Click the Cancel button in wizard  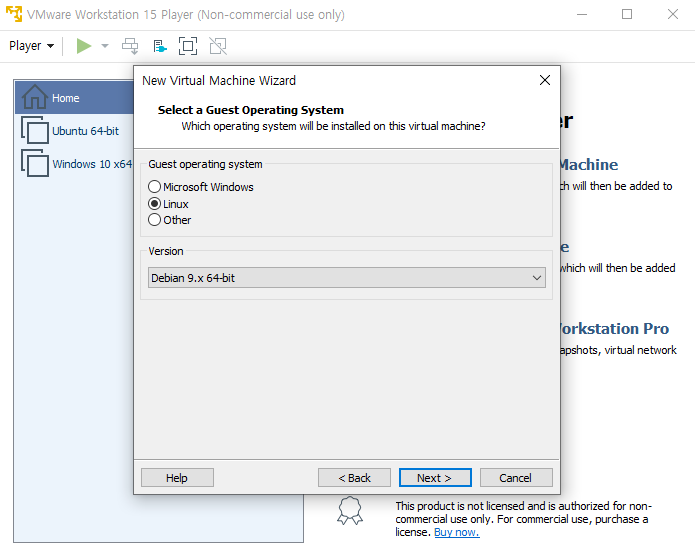pyautogui.click(x=516, y=477)
